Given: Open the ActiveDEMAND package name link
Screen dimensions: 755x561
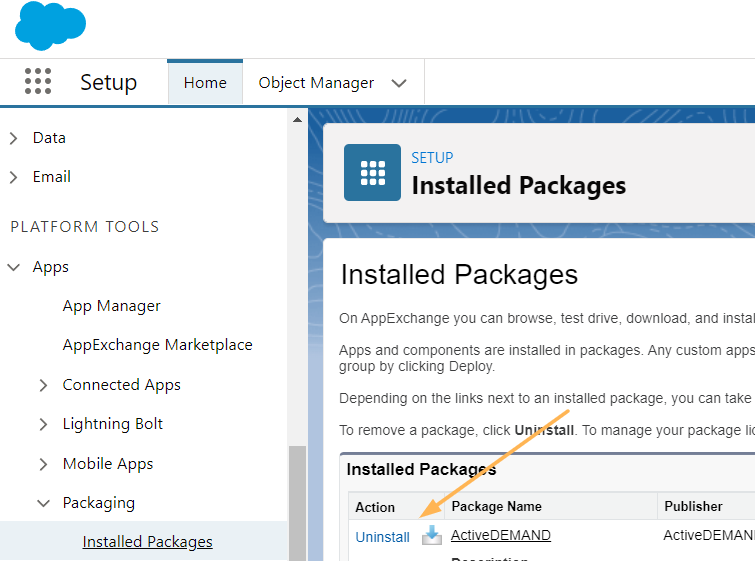Looking at the screenshot, I should coord(501,535).
